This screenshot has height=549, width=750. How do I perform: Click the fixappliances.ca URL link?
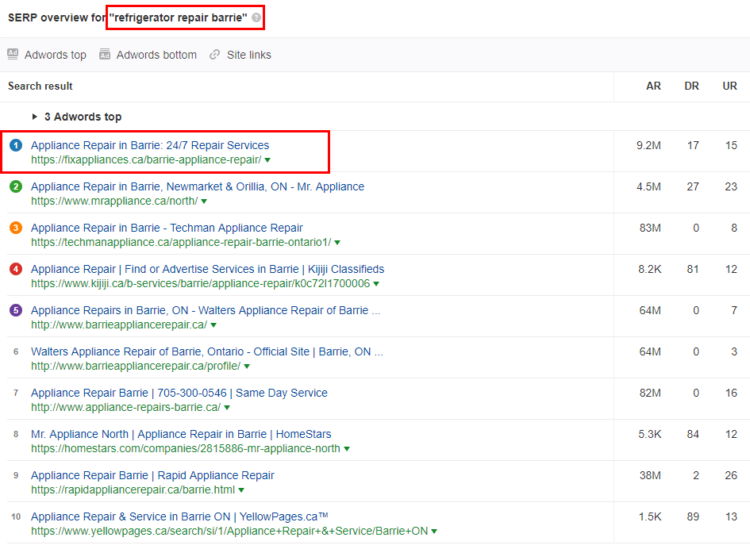[146, 160]
